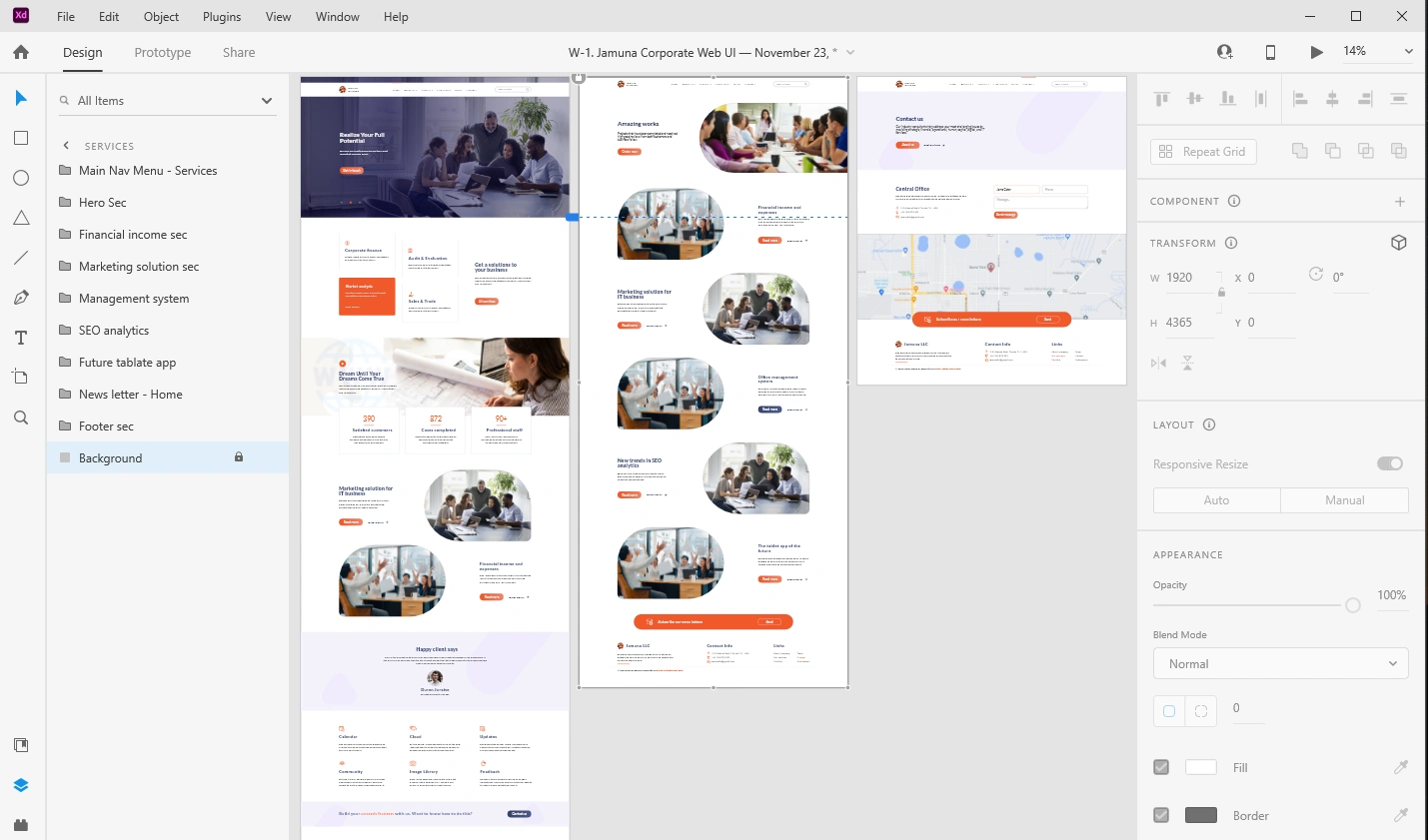Click the mobile device preview icon
The height and width of the screenshot is (840, 1428).
1270,52
